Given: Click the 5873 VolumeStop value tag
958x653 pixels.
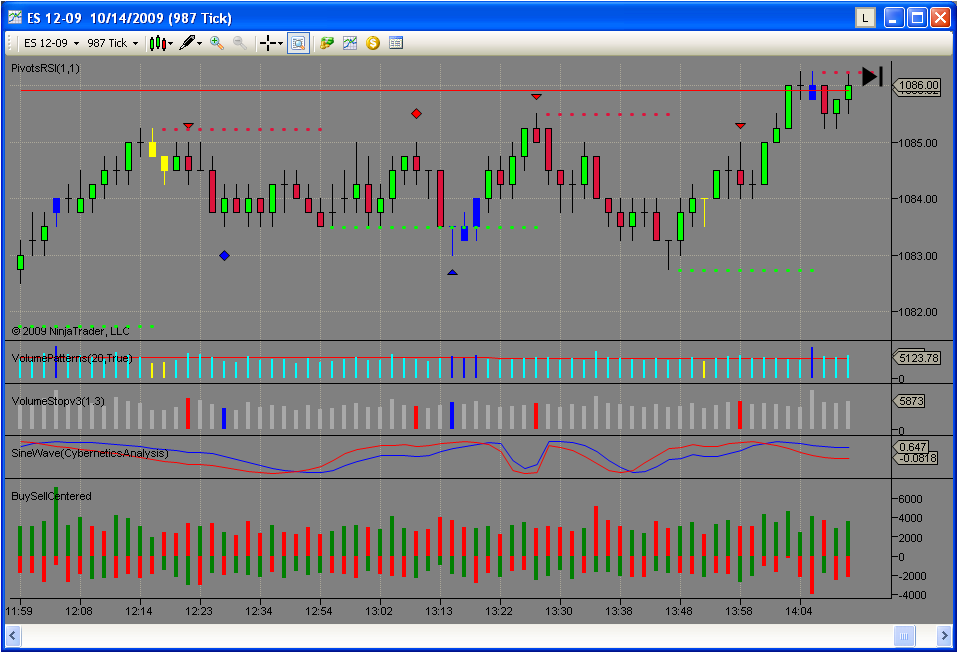Looking at the screenshot, I should (910, 401).
